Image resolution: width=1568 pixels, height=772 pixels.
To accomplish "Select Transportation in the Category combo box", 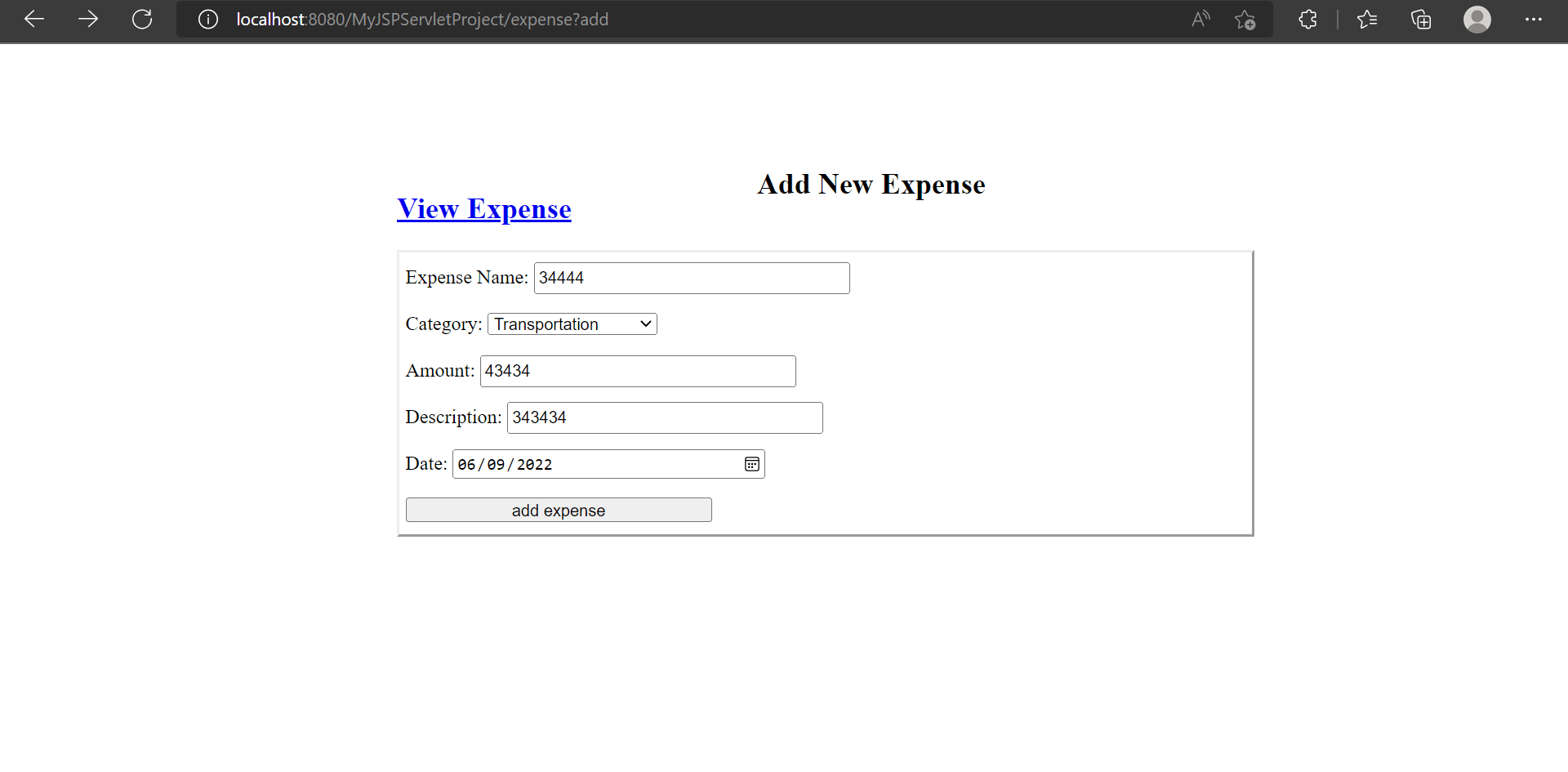I will [572, 324].
